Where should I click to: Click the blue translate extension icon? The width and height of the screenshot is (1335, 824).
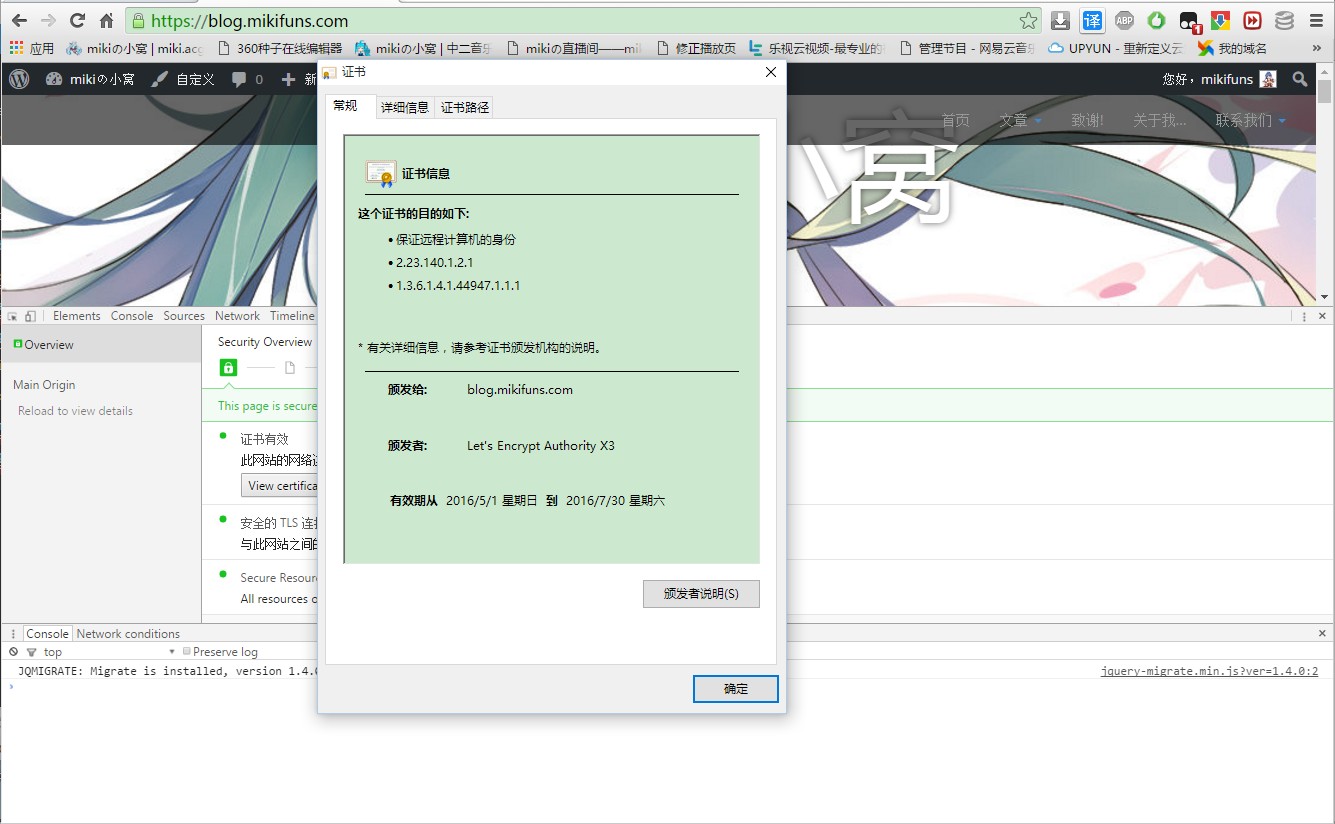coord(1092,20)
